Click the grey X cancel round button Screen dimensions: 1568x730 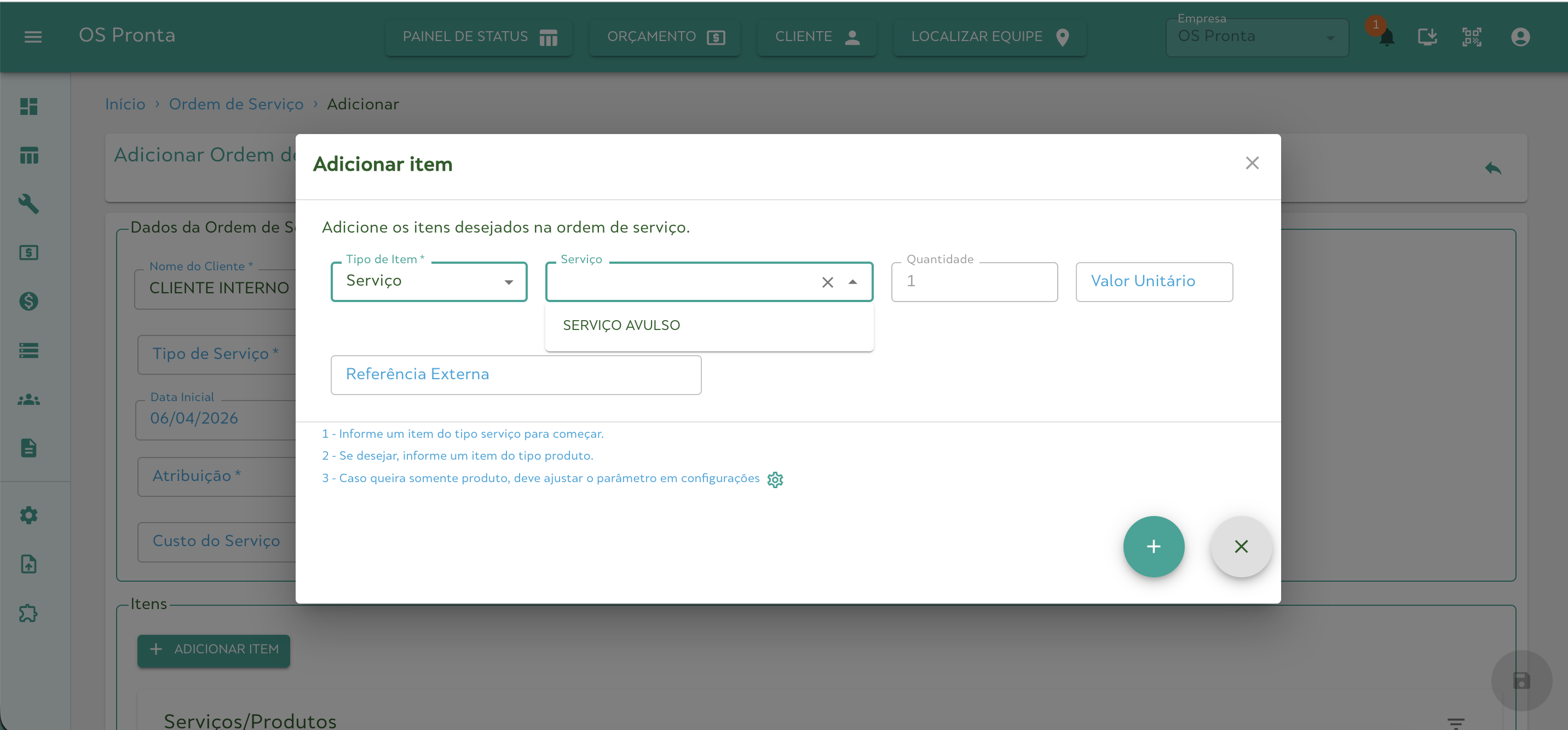pyautogui.click(x=1241, y=546)
